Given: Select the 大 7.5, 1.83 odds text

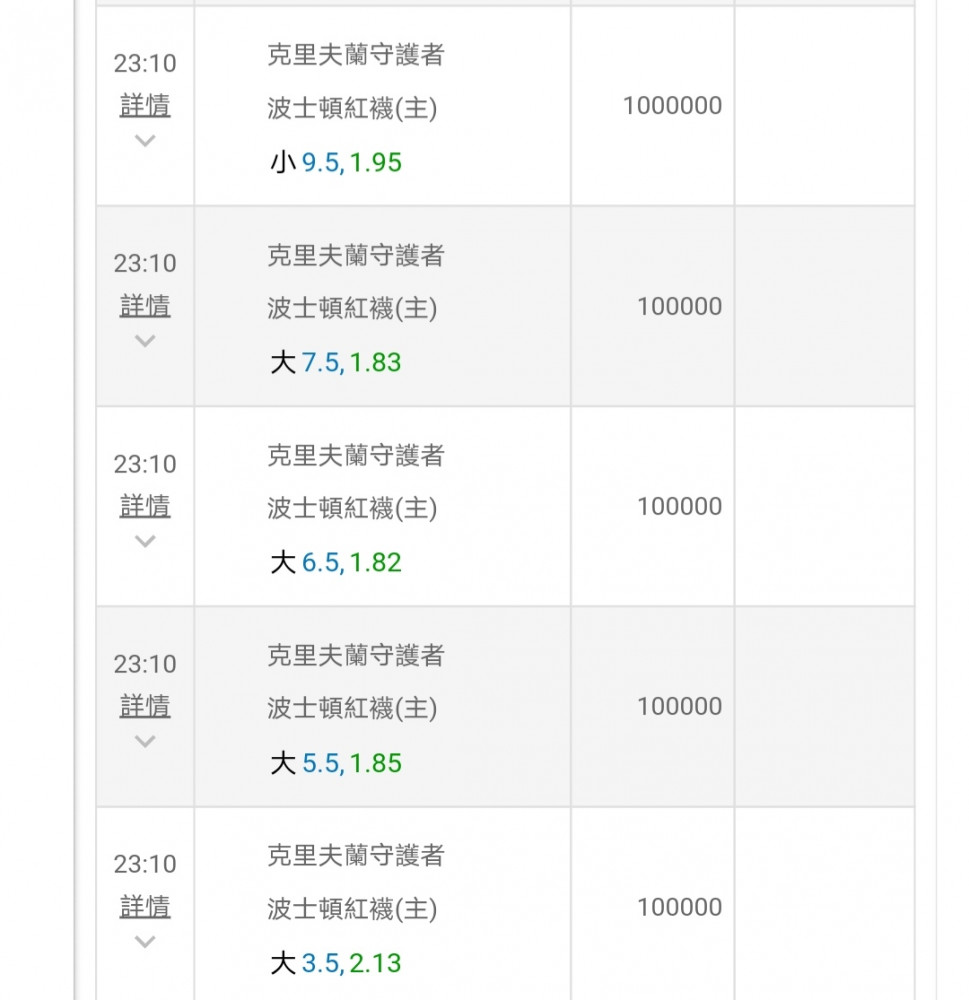Looking at the screenshot, I should click(336, 362).
